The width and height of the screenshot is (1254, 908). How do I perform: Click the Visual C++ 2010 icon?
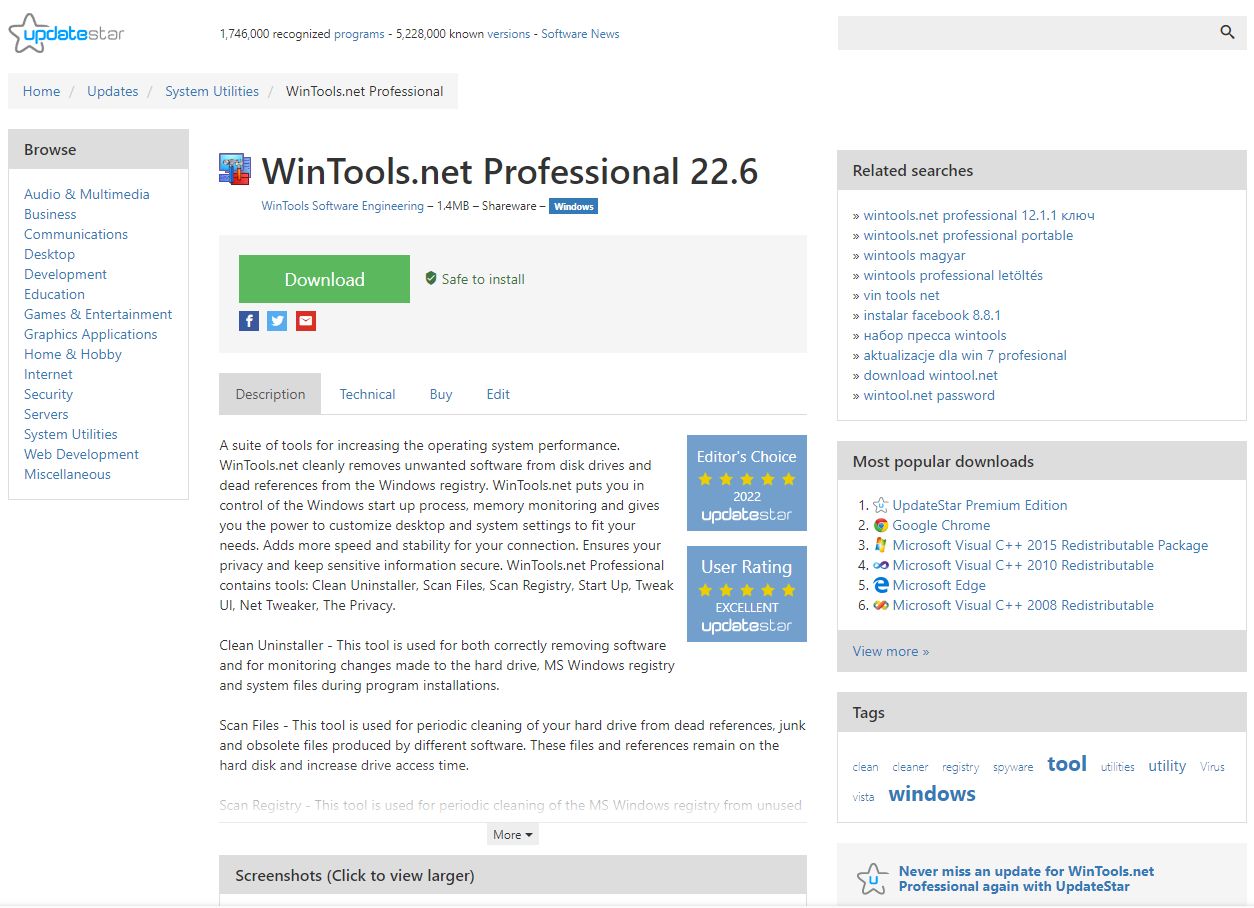881,565
